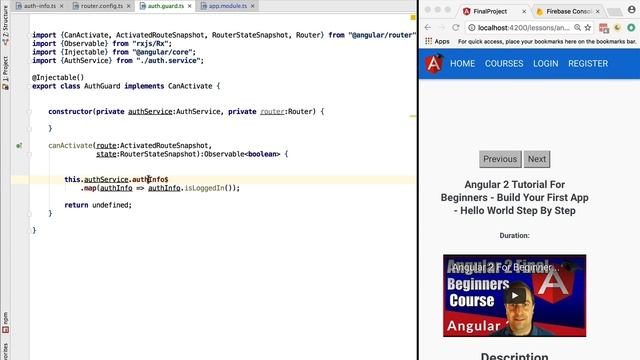Screen dimensions: 640x360
Task: Click 'return undefined;' in the editor
Action: pyautogui.click(x=98, y=205)
